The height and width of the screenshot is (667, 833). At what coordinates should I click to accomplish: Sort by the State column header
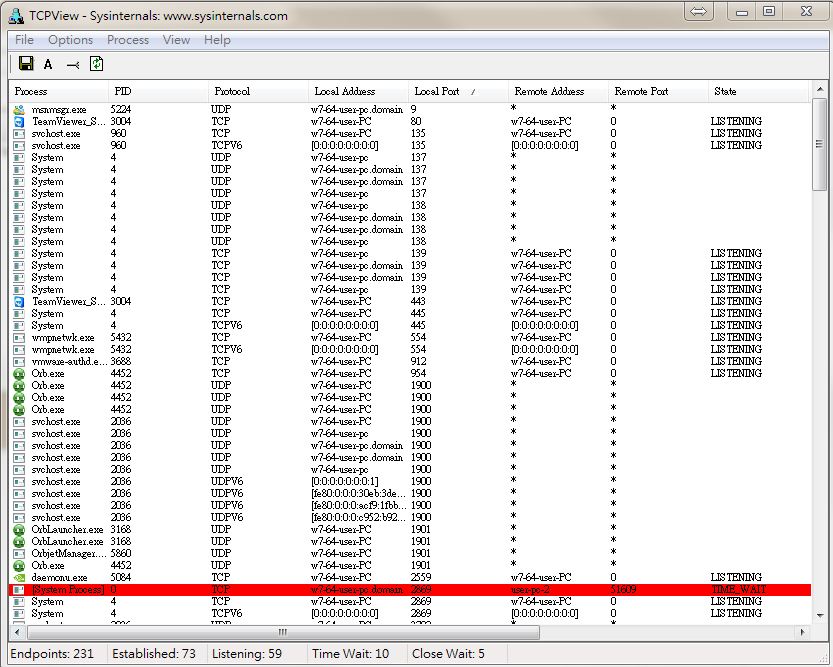(x=758, y=91)
